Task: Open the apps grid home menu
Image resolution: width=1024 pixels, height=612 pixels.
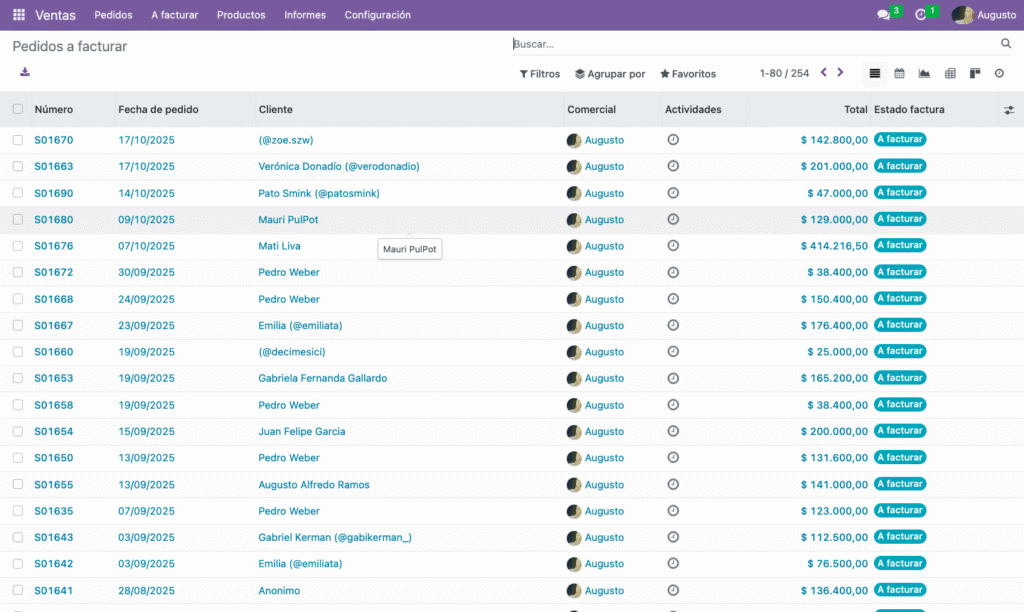Action: click(x=19, y=15)
